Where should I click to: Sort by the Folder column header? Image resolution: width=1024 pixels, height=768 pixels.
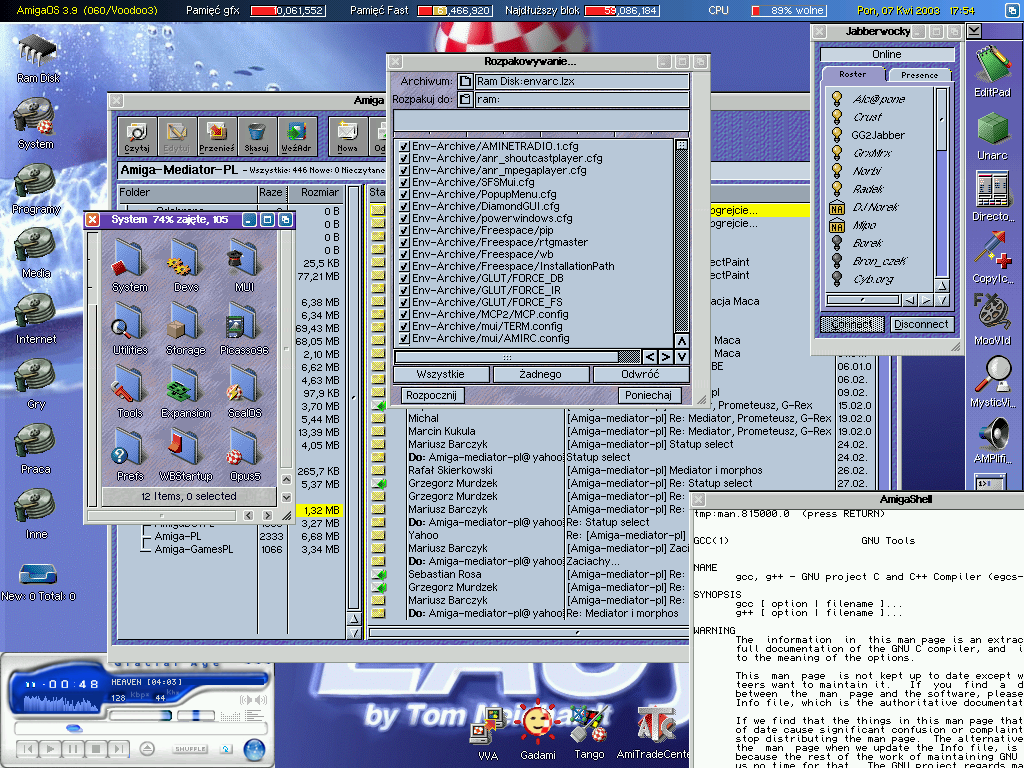(188, 193)
